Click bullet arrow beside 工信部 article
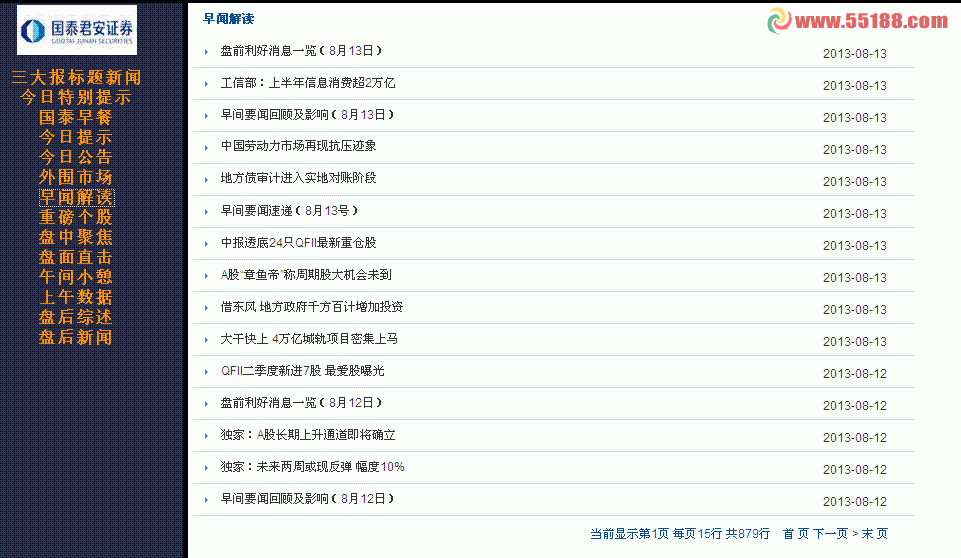The image size is (961, 558). point(207,84)
